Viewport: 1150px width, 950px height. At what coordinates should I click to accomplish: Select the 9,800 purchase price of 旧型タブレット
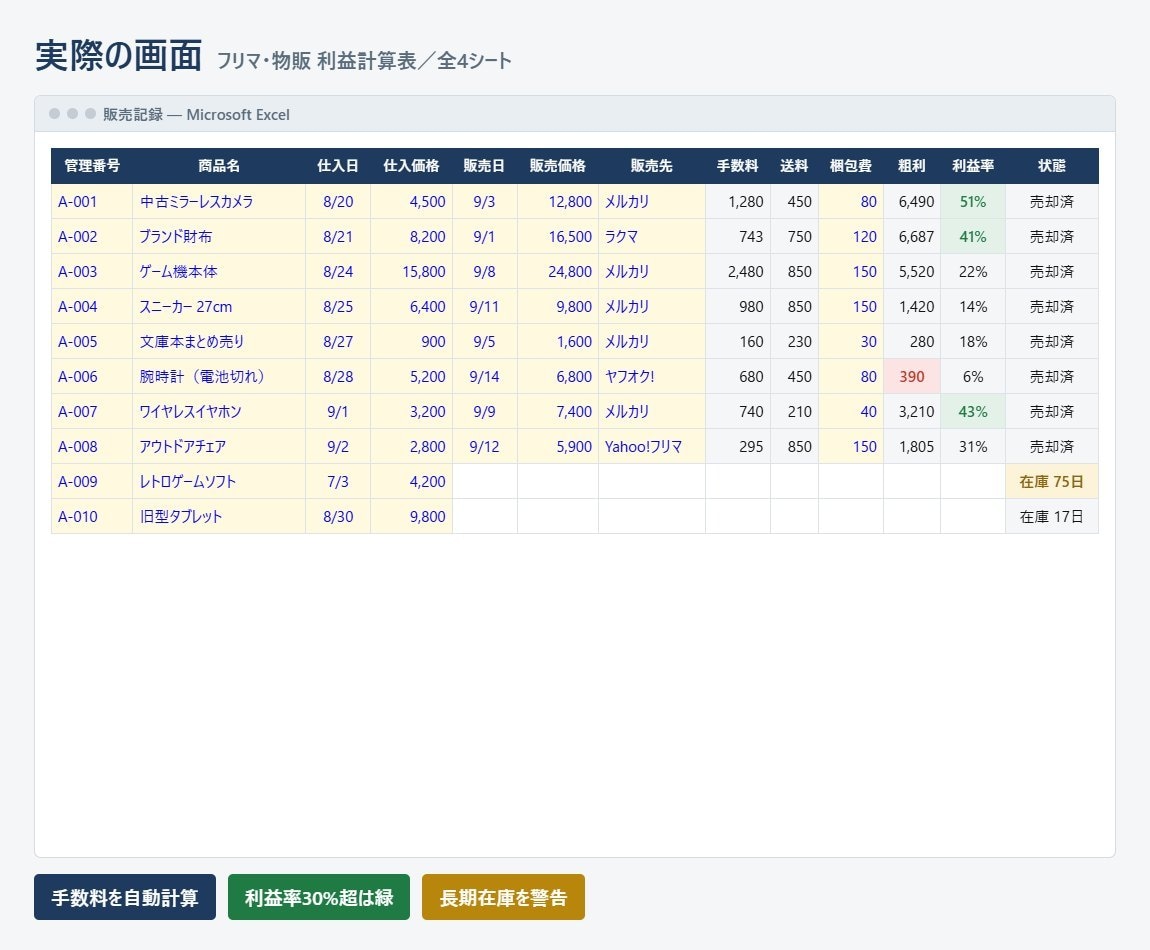pos(411,516)
